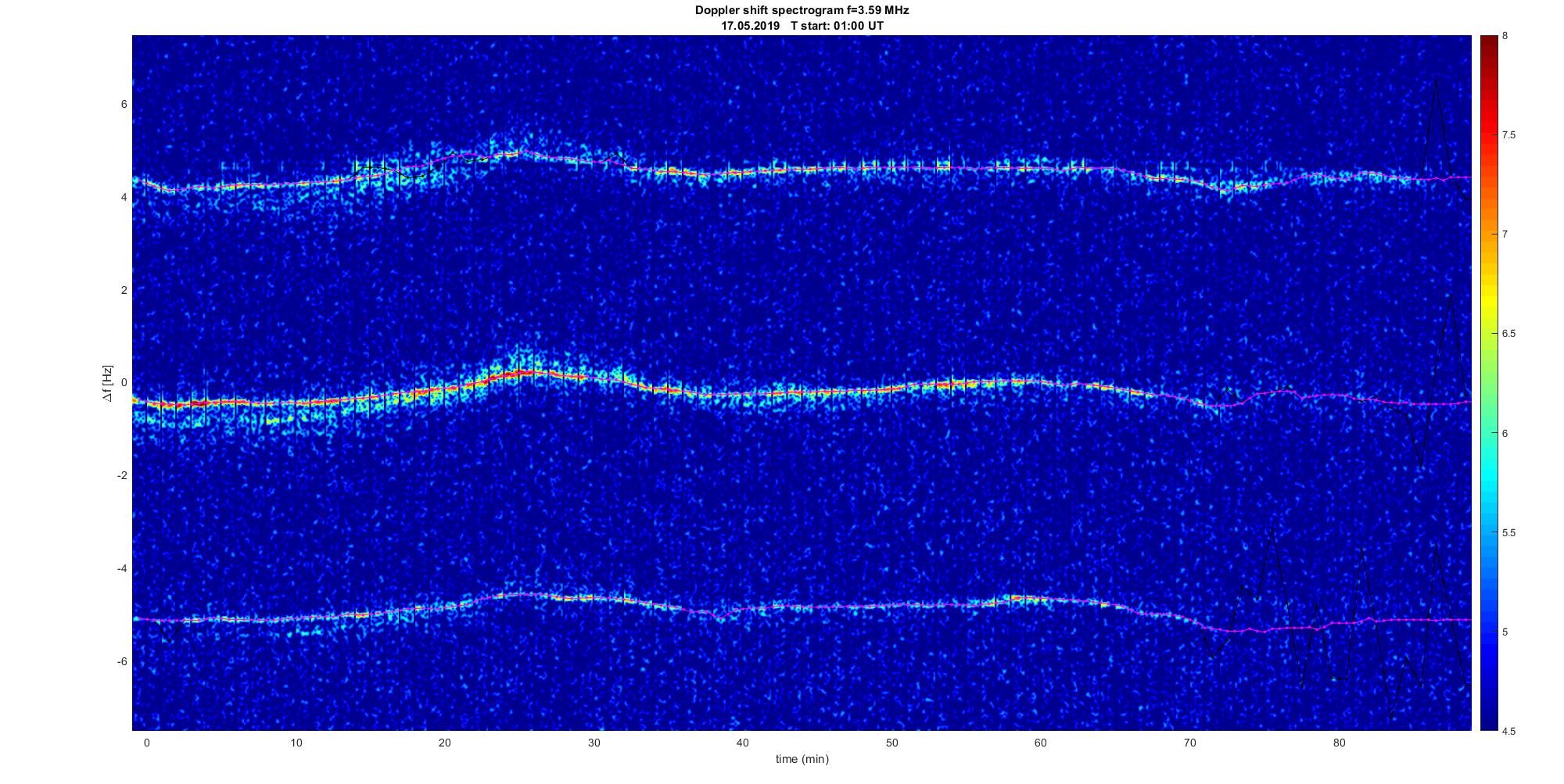
Task: Click the colorbar label '6.5'
Action: 1508,334
